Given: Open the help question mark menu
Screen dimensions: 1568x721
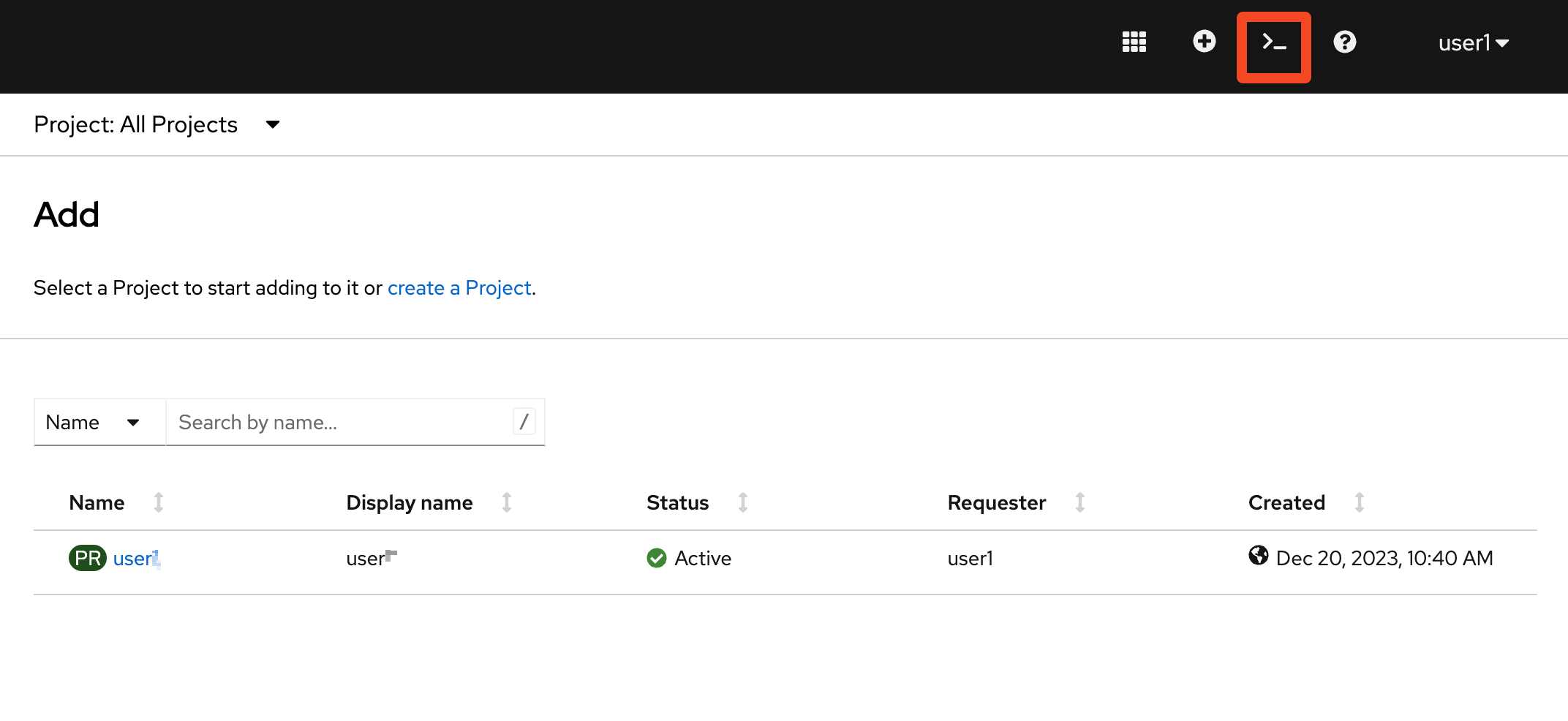Looking at the screenshot, I should pos(1344,42).
